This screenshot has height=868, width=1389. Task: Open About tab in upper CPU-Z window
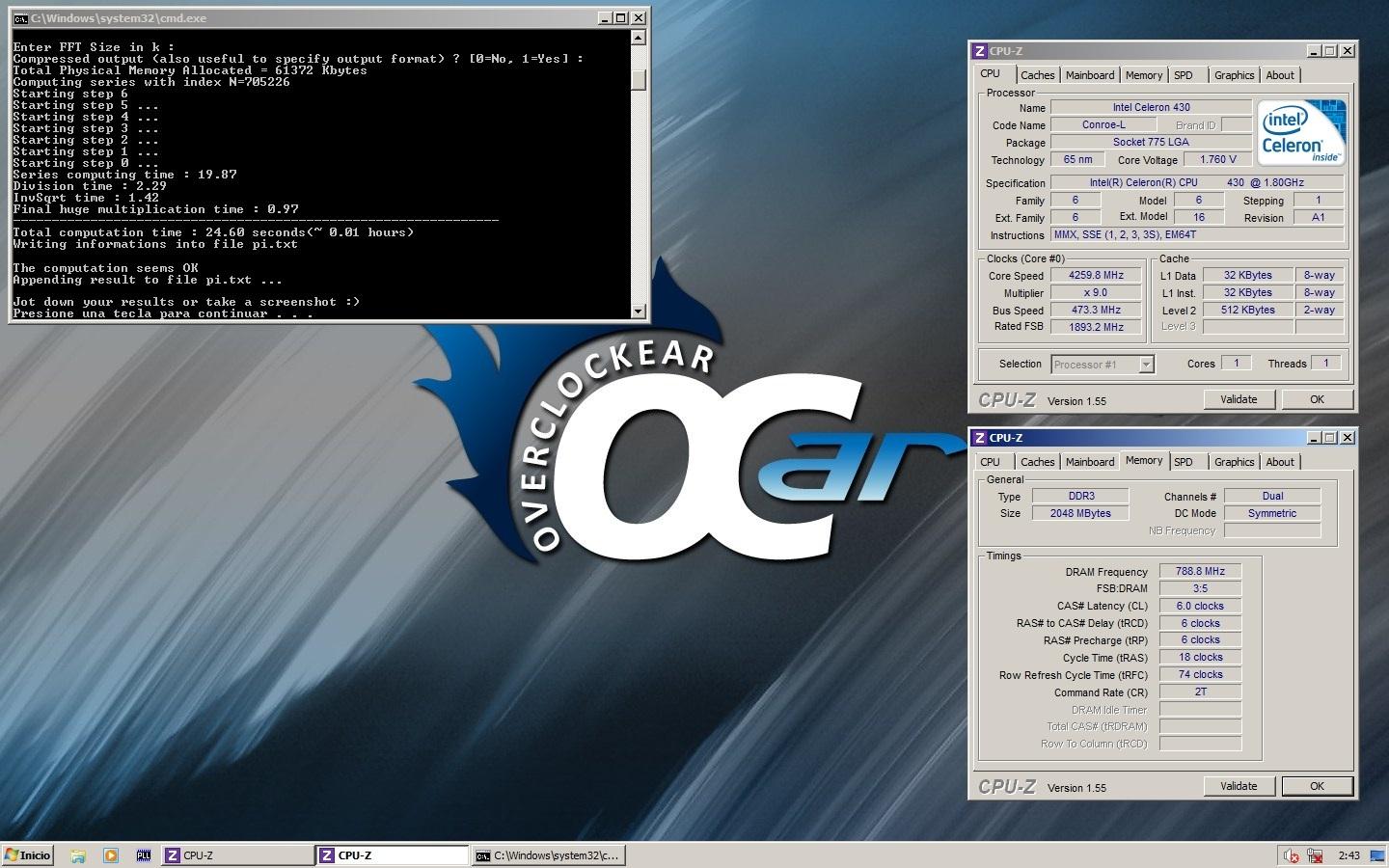point(1280,75)
